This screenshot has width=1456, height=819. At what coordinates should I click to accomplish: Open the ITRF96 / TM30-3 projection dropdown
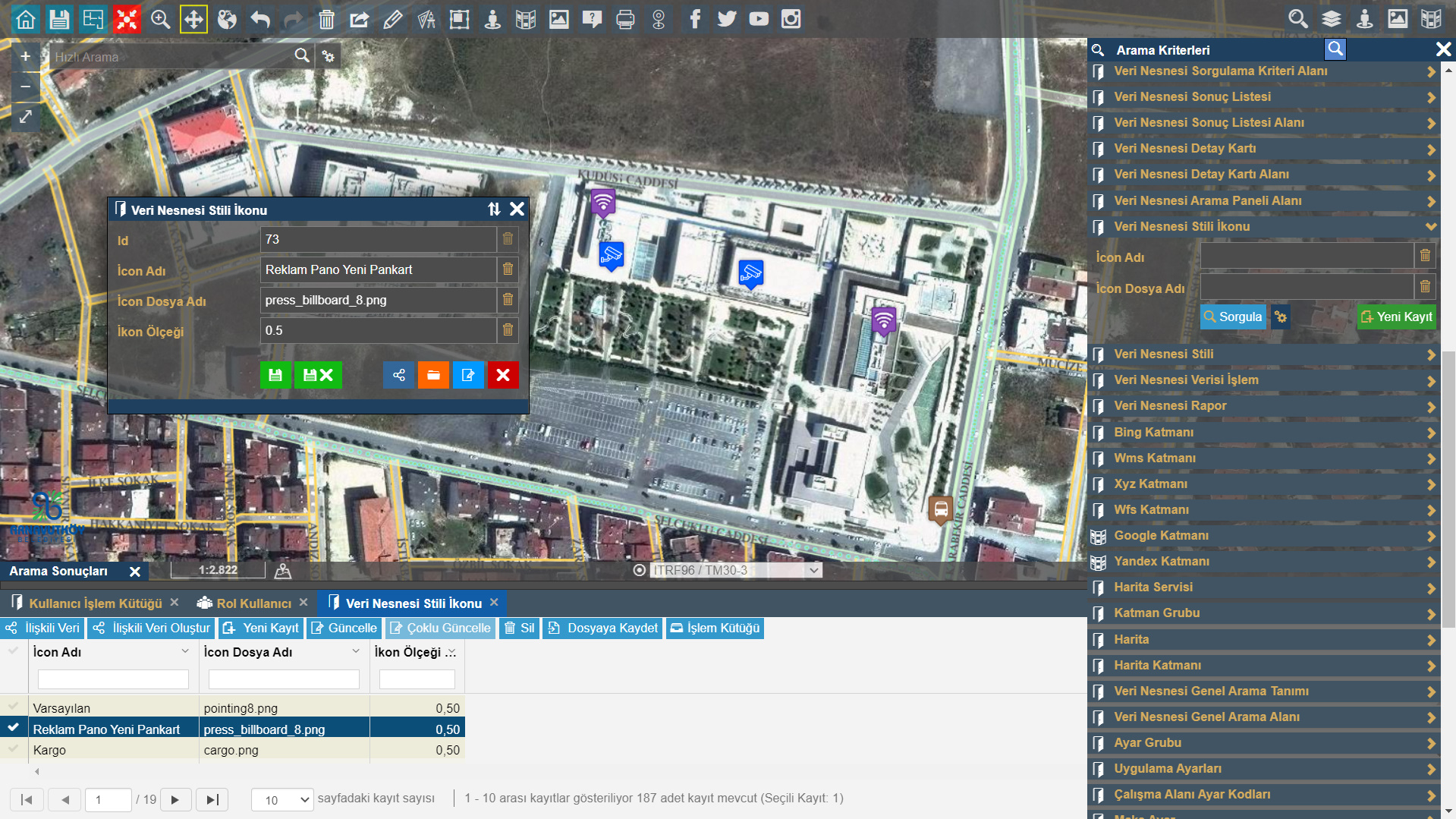point(736,570)
